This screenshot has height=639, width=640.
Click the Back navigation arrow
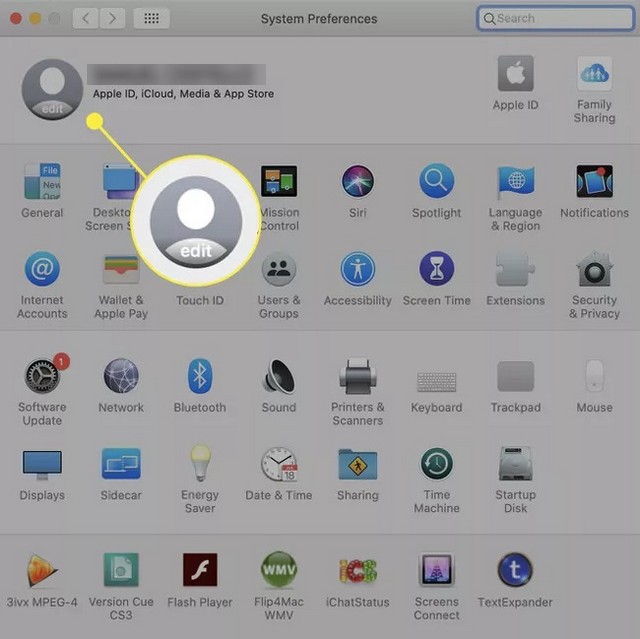pyautogui.click(x=86, y=18)
